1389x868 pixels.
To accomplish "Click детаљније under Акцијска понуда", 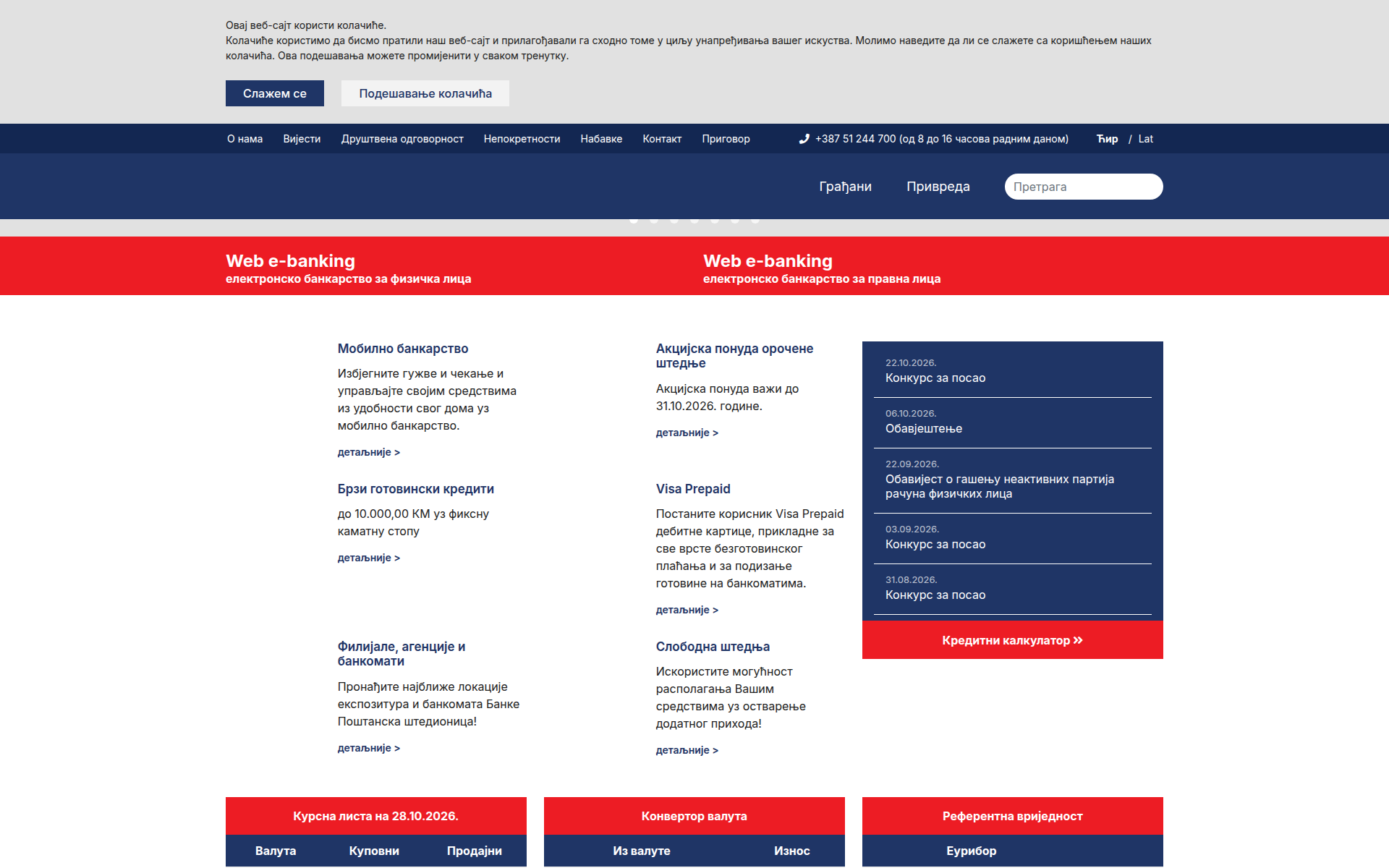I will pos(687,433).
